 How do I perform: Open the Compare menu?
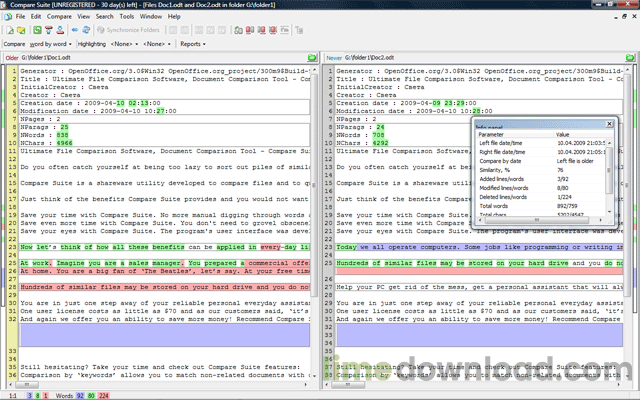59,17
